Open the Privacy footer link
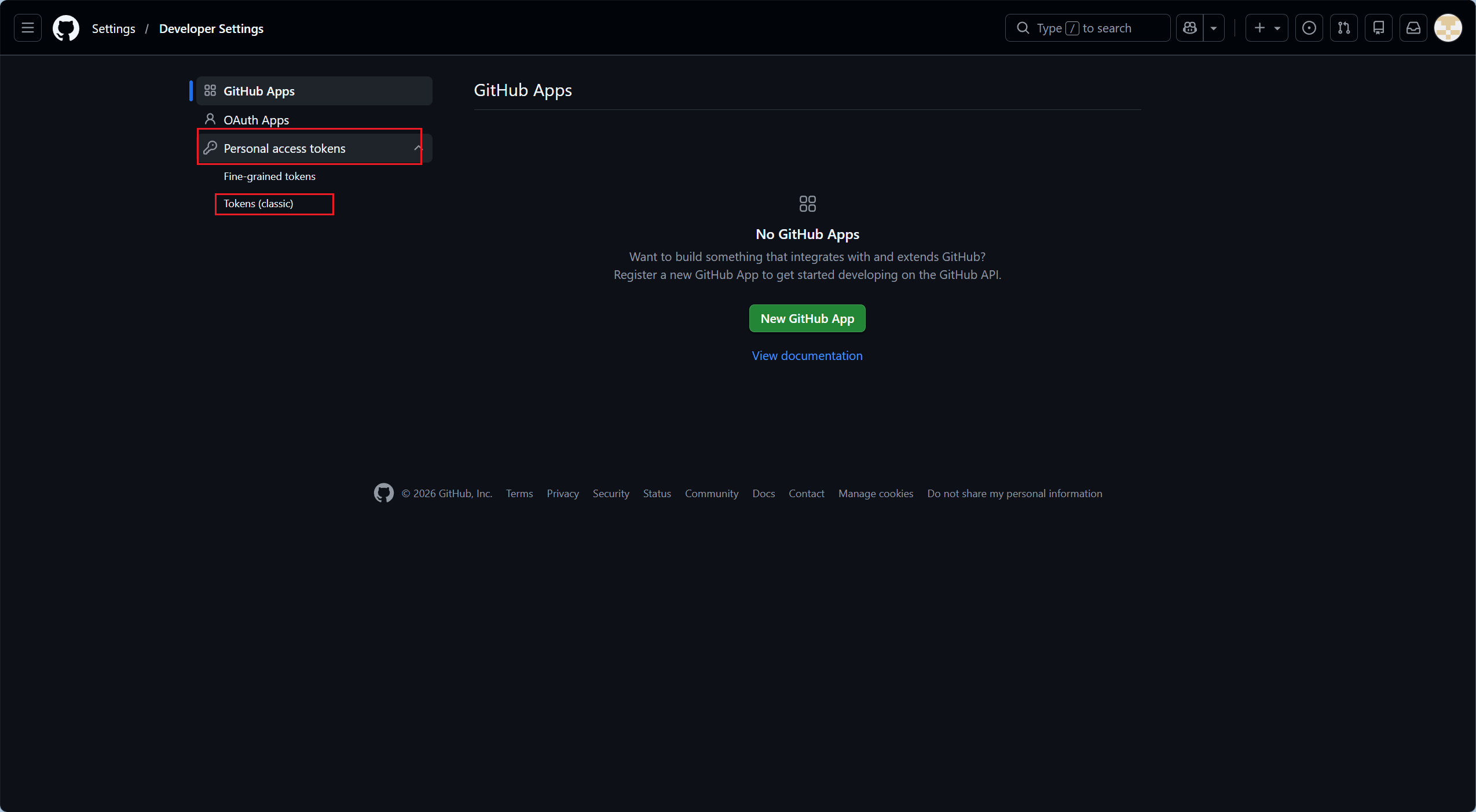 pyautogui.click(x=563, y=494)
